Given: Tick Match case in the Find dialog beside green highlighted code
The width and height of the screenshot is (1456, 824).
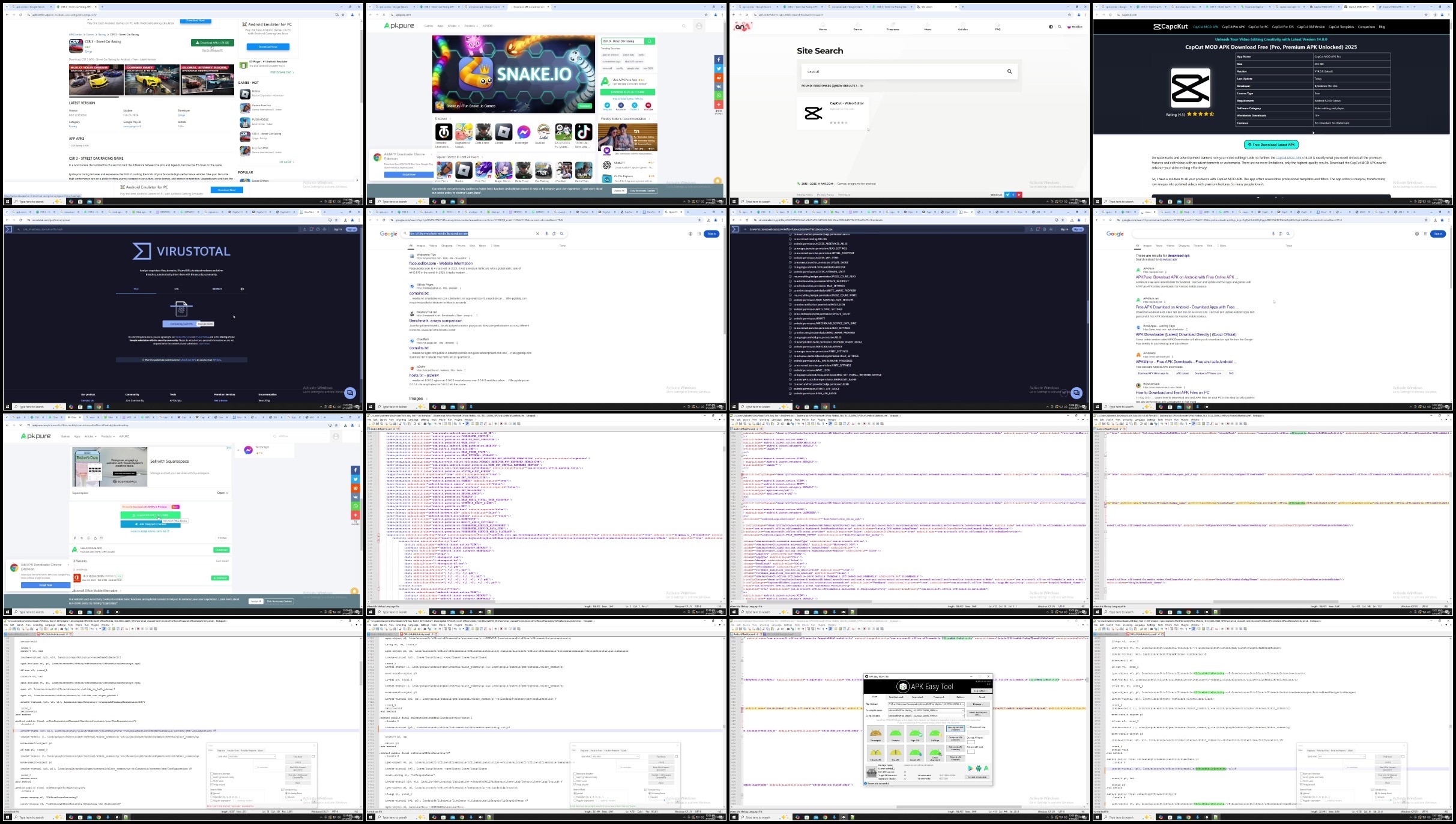Looking at the screenshot, I should pyautogui.click(x=1301, y=781).
